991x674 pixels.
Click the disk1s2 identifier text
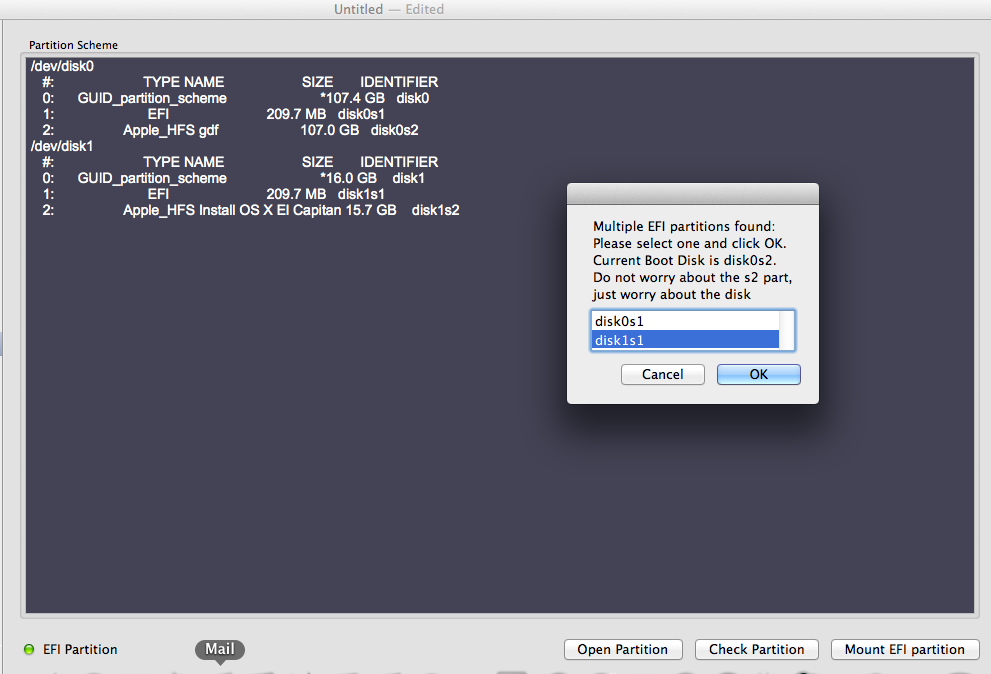pos(435,210)
